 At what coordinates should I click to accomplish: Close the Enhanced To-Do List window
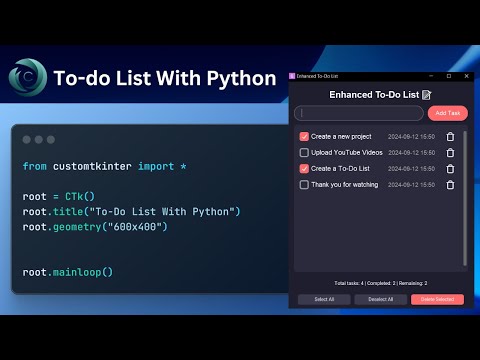467,76
